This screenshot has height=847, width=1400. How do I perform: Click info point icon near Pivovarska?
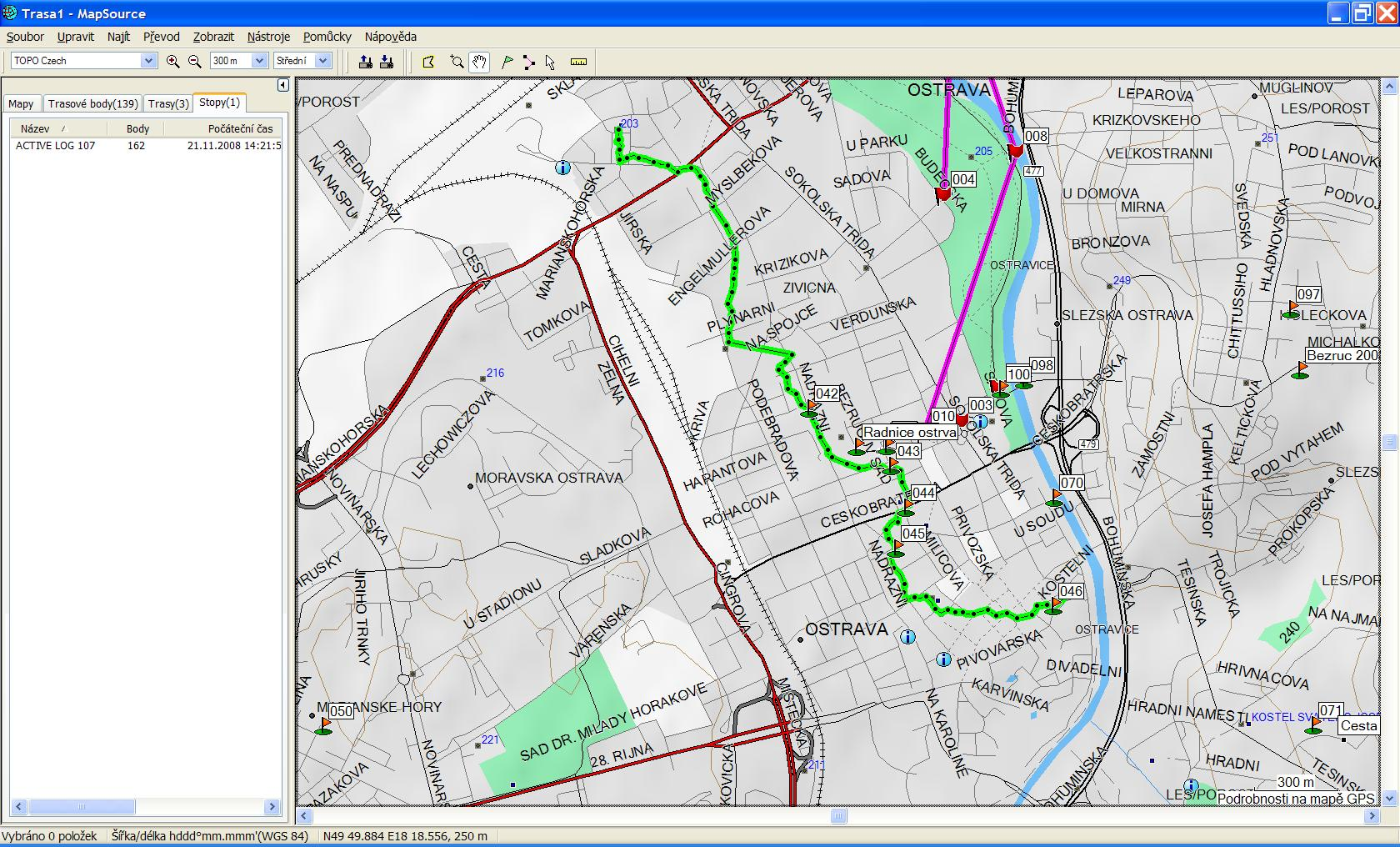point(943,659)
